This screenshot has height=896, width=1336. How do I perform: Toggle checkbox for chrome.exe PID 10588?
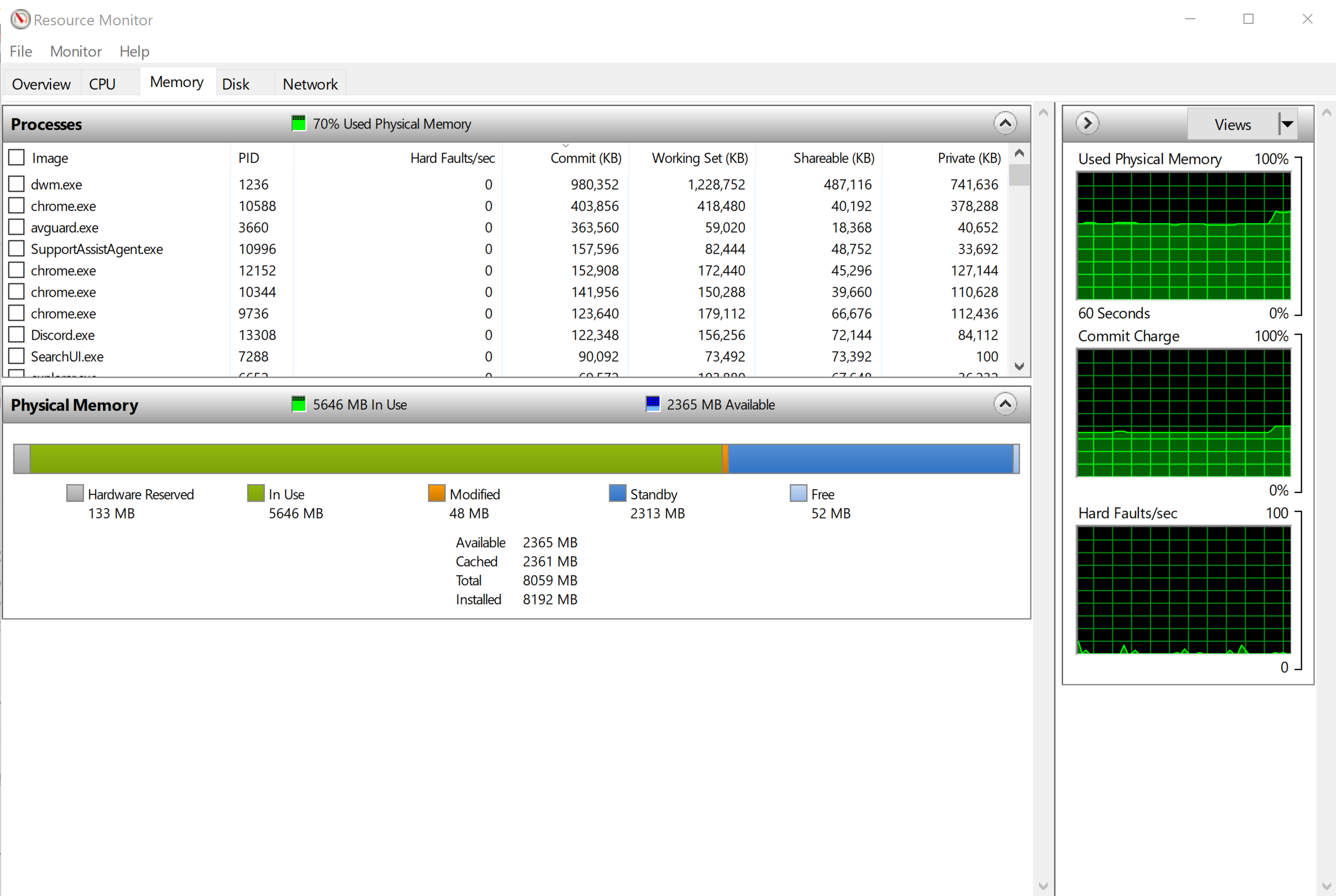tap(18, 206)
